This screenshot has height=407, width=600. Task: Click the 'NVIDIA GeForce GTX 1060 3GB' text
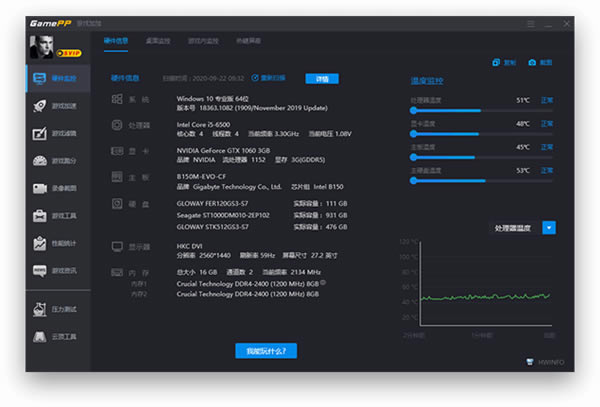(x=223, y=150)
